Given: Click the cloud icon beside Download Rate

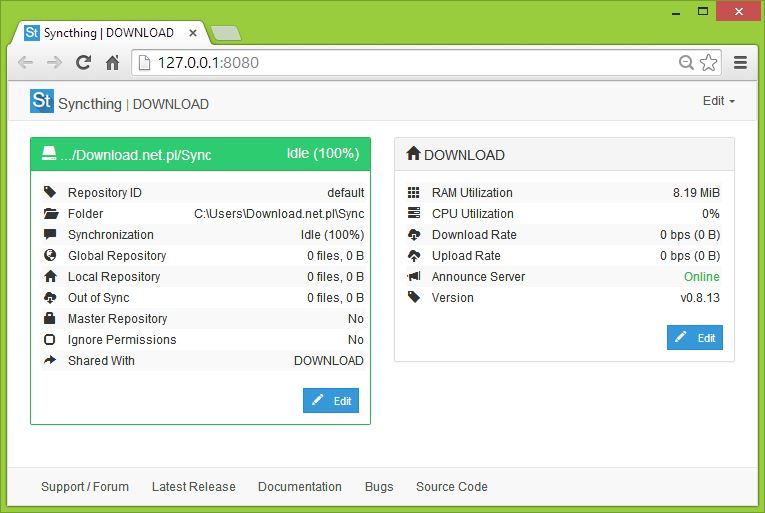Looking at the screenshot, I should pos(414,235).
